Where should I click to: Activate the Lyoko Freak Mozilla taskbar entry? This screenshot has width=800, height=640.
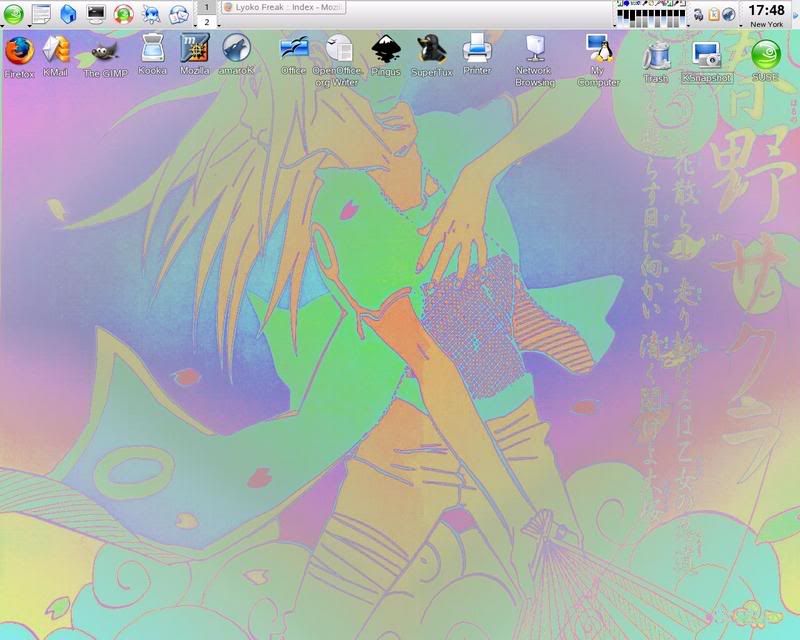[284, 7]
